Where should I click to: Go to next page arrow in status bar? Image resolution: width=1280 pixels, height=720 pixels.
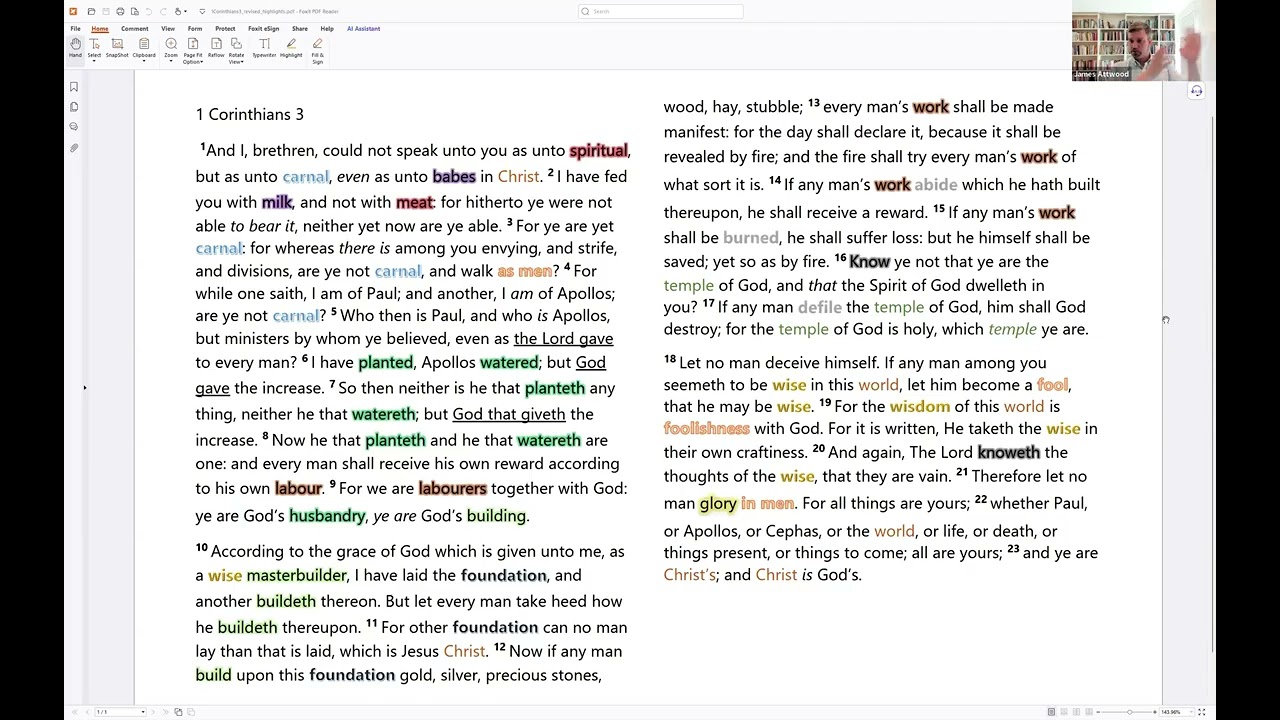click(155, 712)
